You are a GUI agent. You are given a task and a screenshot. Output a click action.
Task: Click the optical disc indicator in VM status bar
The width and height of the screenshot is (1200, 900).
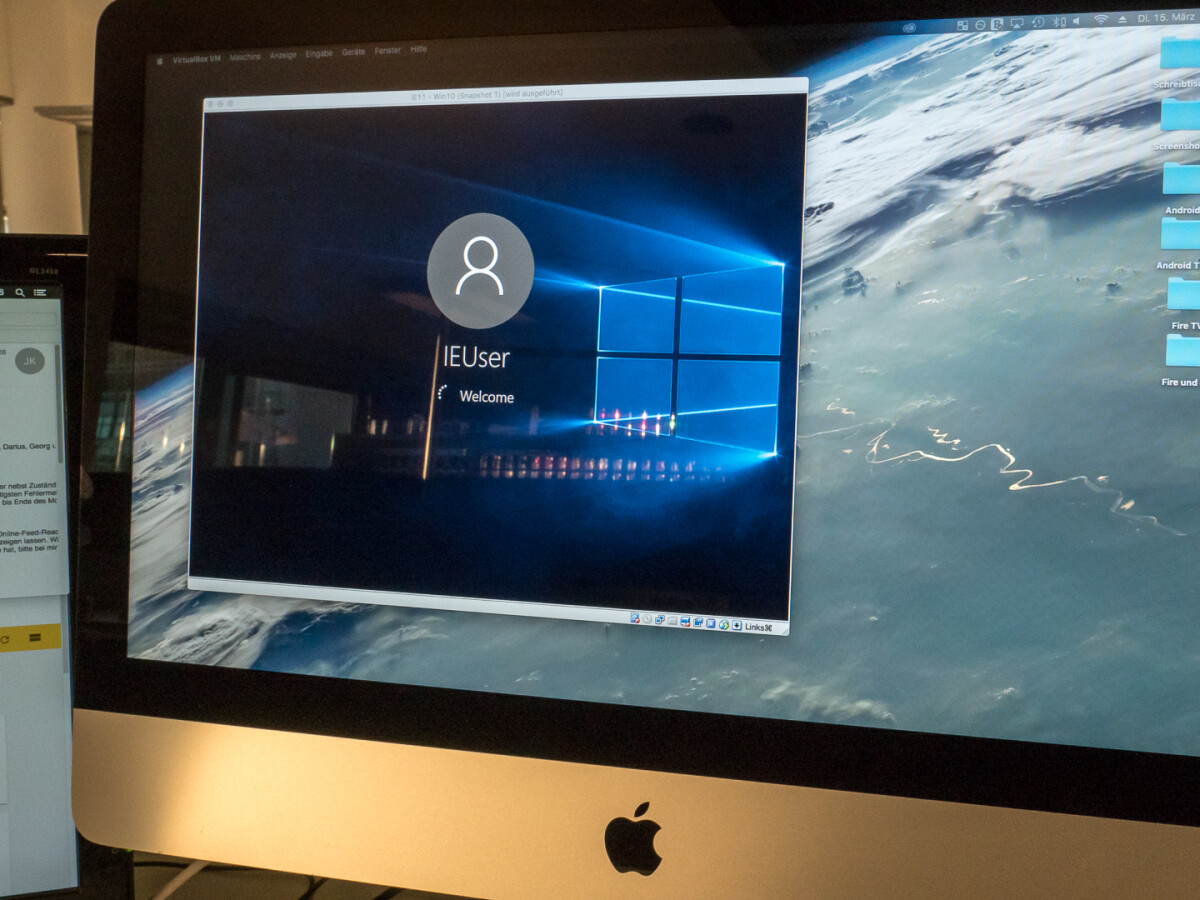pos(647,619)
